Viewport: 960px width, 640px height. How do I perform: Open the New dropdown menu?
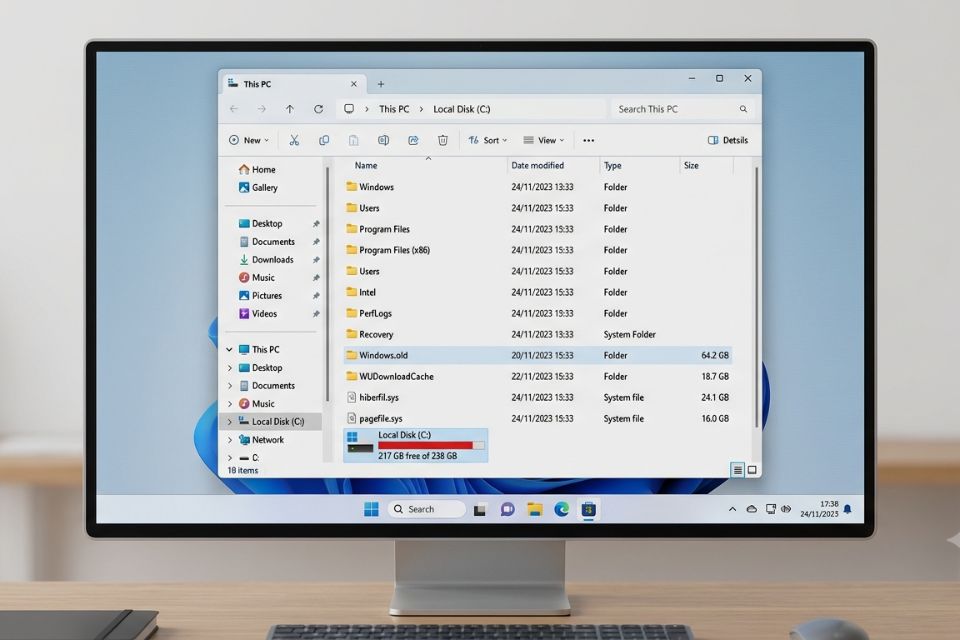coord(249,140)
